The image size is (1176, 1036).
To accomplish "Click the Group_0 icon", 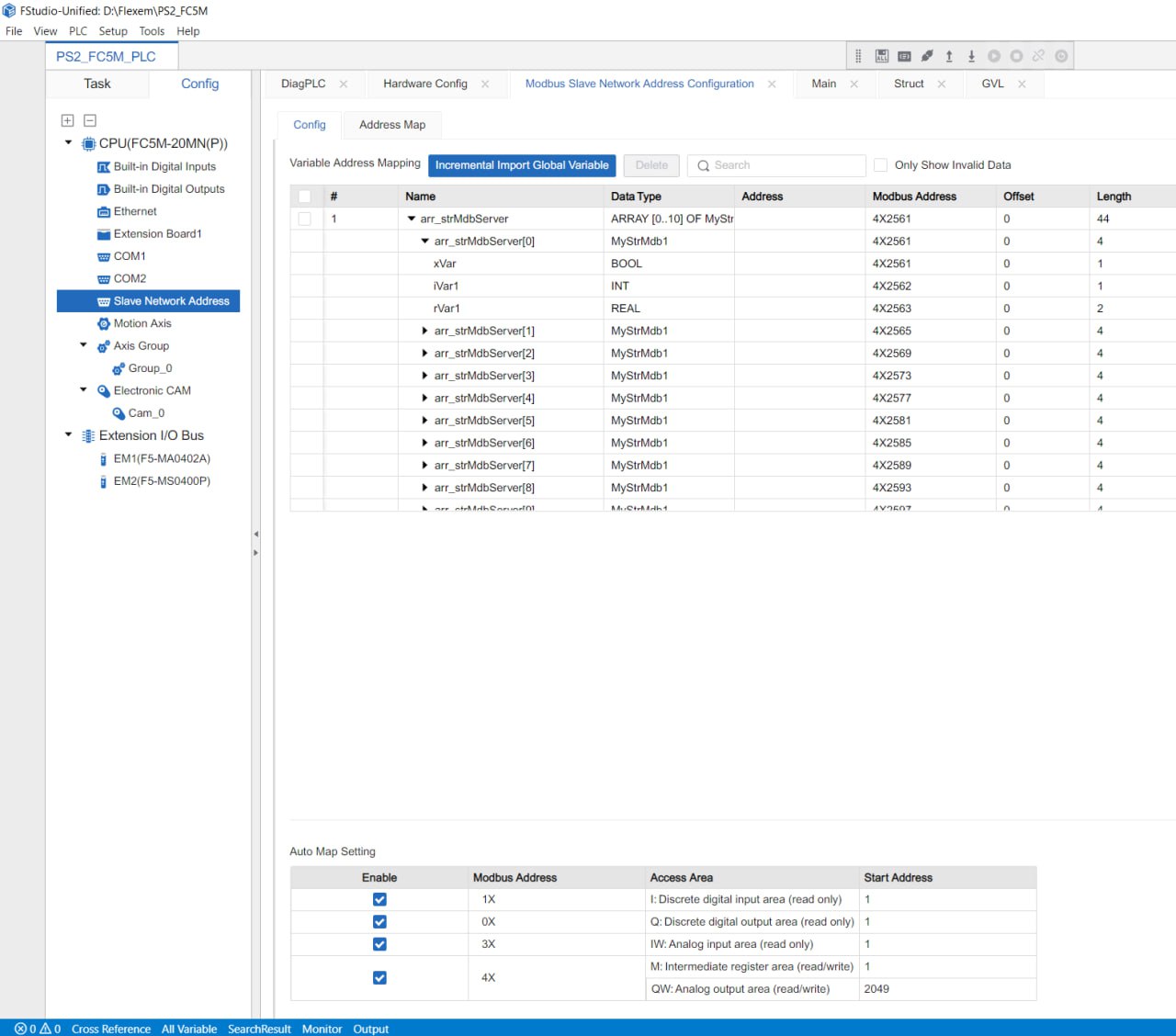I will coord(119,368).
